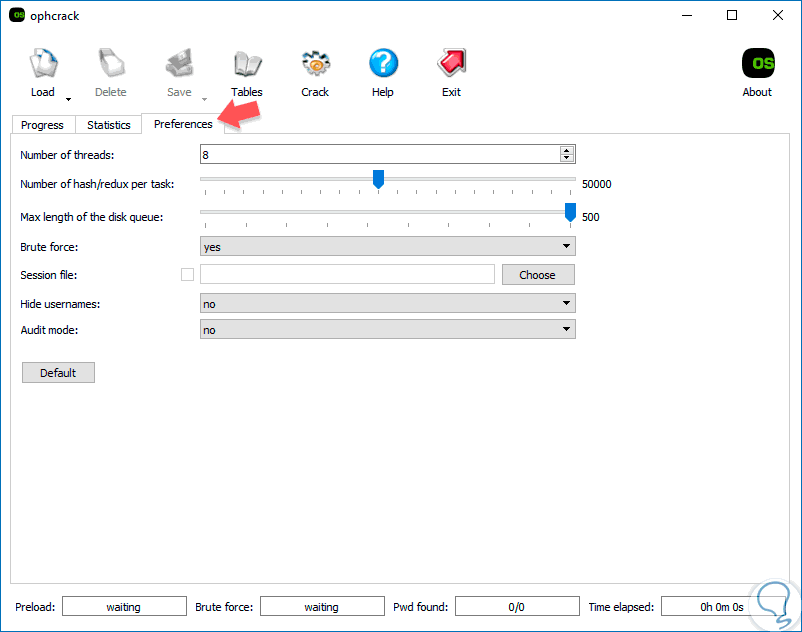The image size is (802, 632).
Task: Click the Time elapsed field
Action: coord(722,606)
